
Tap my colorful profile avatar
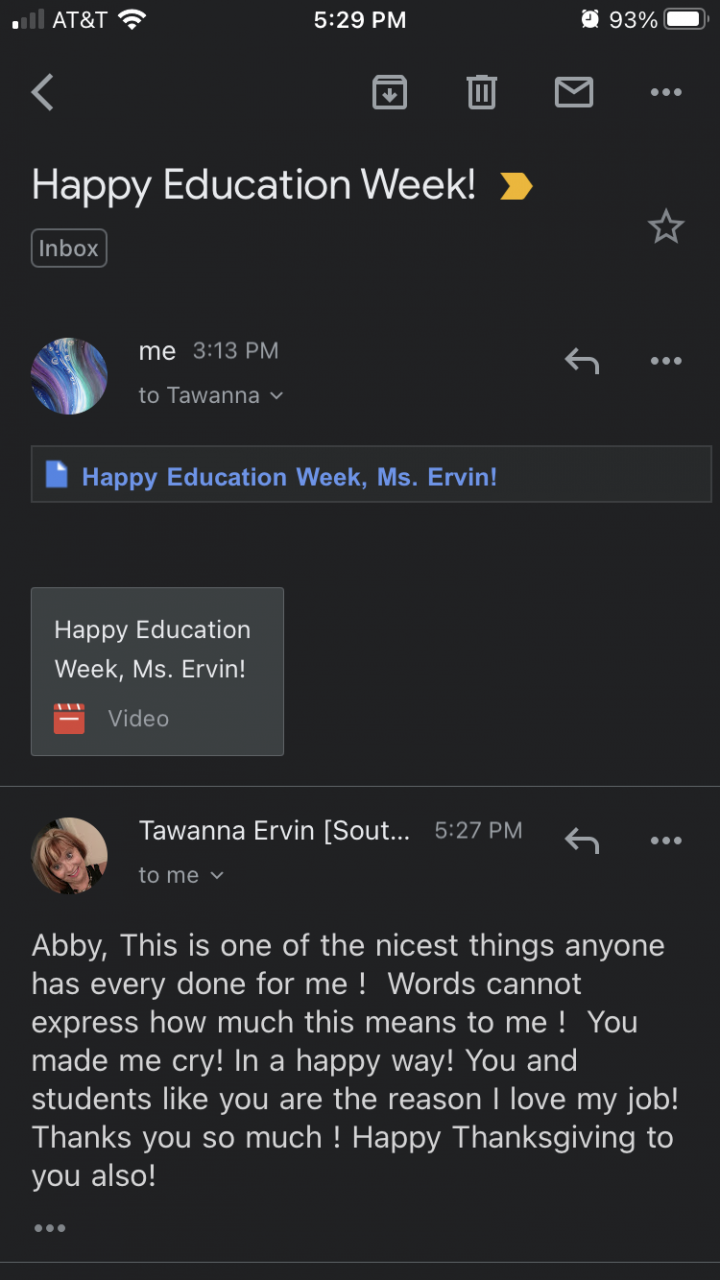point(70,376)
